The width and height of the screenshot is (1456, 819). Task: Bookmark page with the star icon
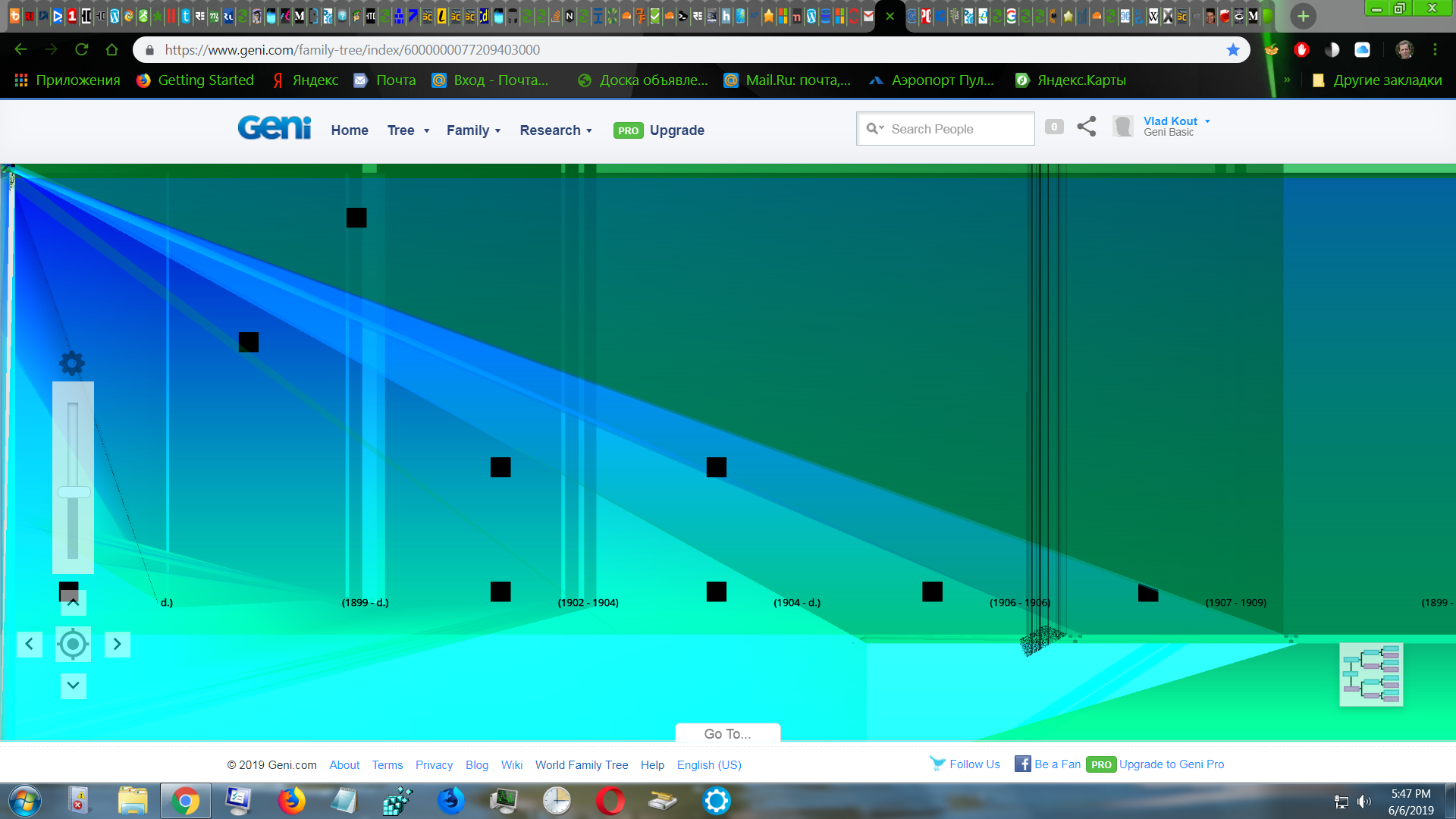[x=1233, y=50]
